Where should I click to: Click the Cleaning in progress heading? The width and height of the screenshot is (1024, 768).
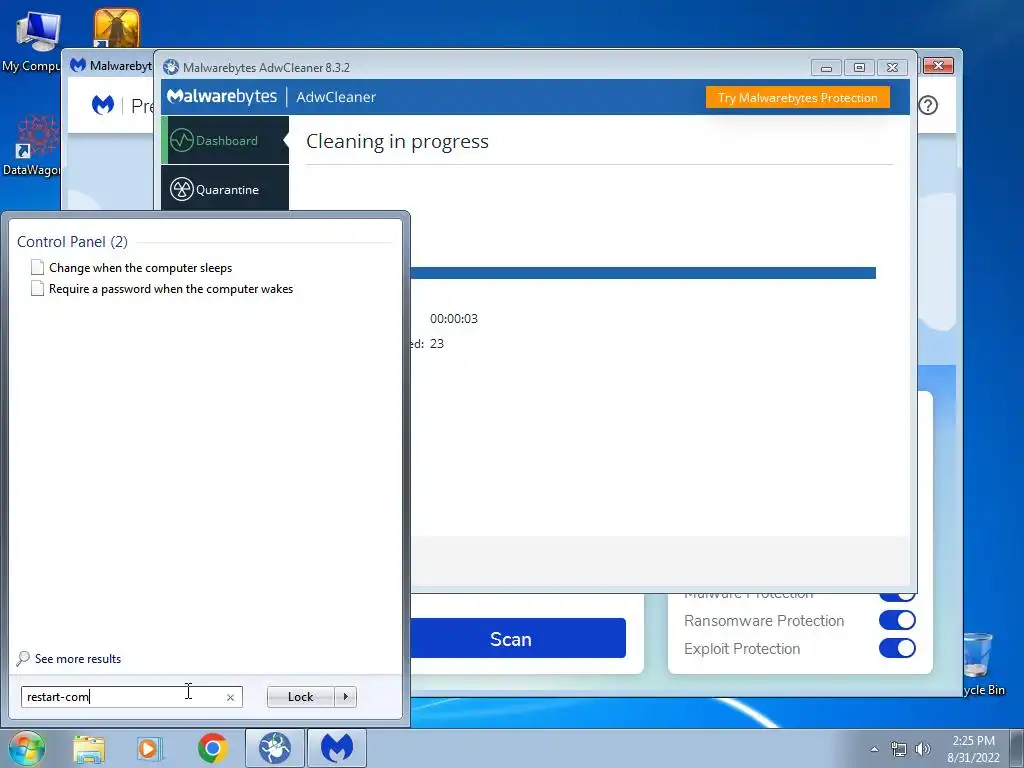[397, 141]
